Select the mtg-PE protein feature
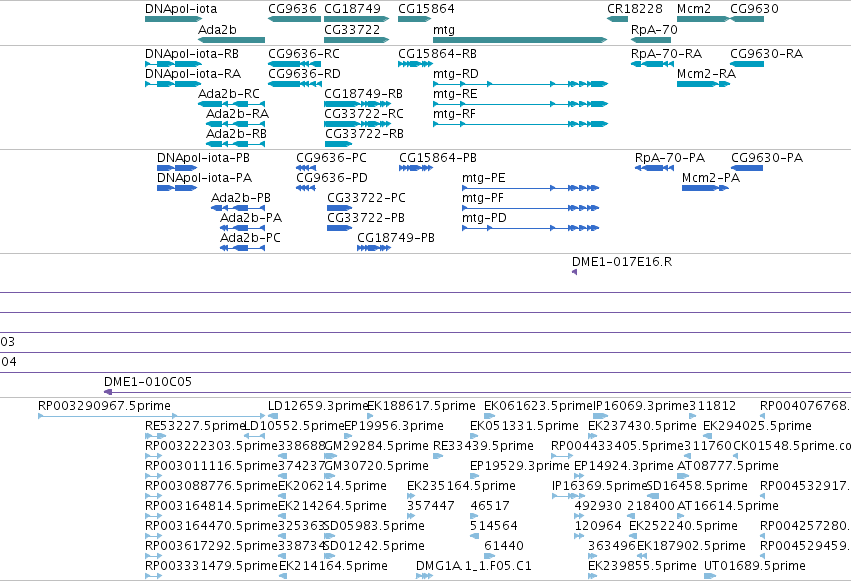Viewport: 851px width, 581px height. [530, 188]
